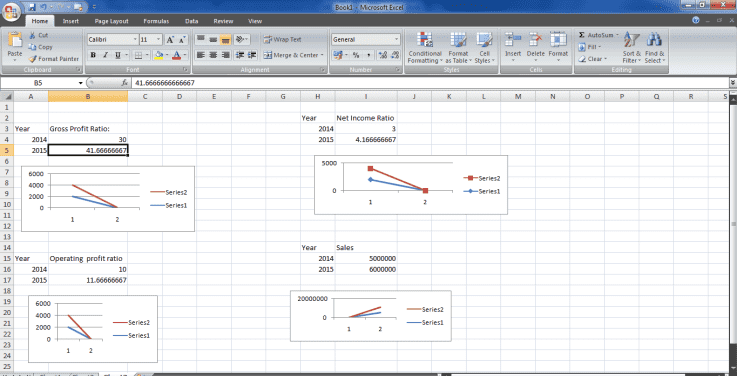Image resolution: width=737 pixels, height=376 pixels.
Task: Click the Paste clipboard icon
Action: tap(15, 41)
